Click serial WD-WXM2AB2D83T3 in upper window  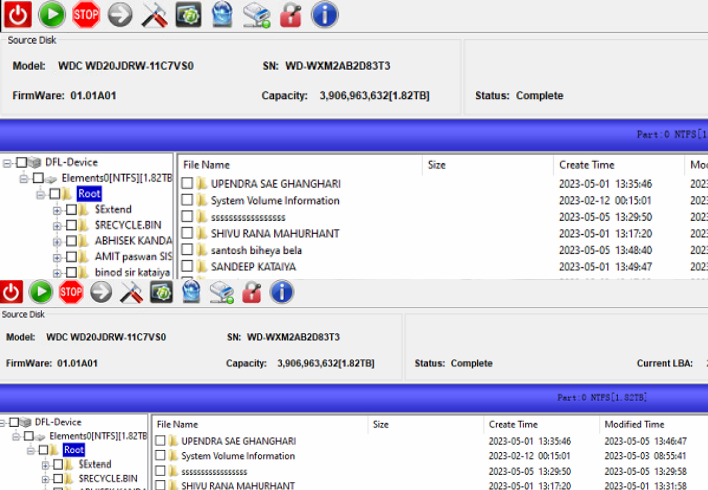pos(338,66)
